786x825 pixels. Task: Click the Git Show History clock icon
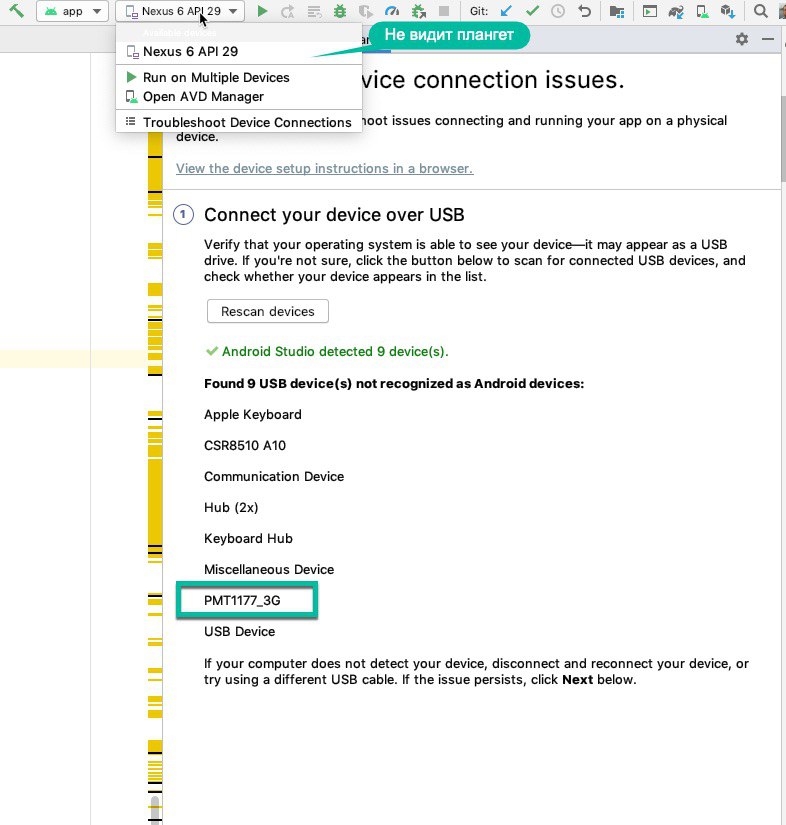click(x=558, y=11)
